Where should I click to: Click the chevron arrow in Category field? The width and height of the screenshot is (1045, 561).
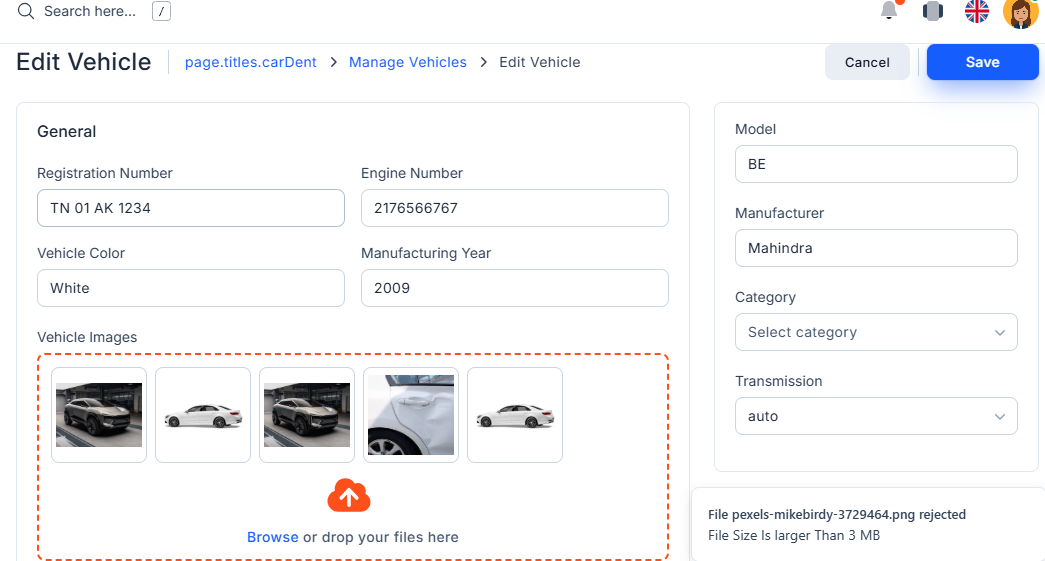coord(1000,332)
